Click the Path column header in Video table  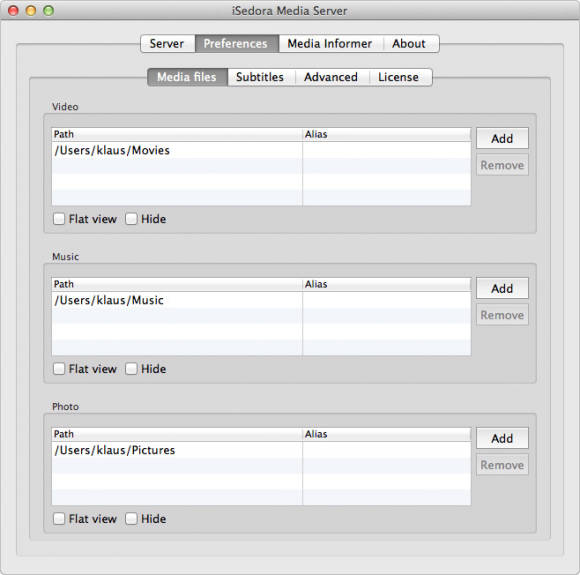click(177, 134)
